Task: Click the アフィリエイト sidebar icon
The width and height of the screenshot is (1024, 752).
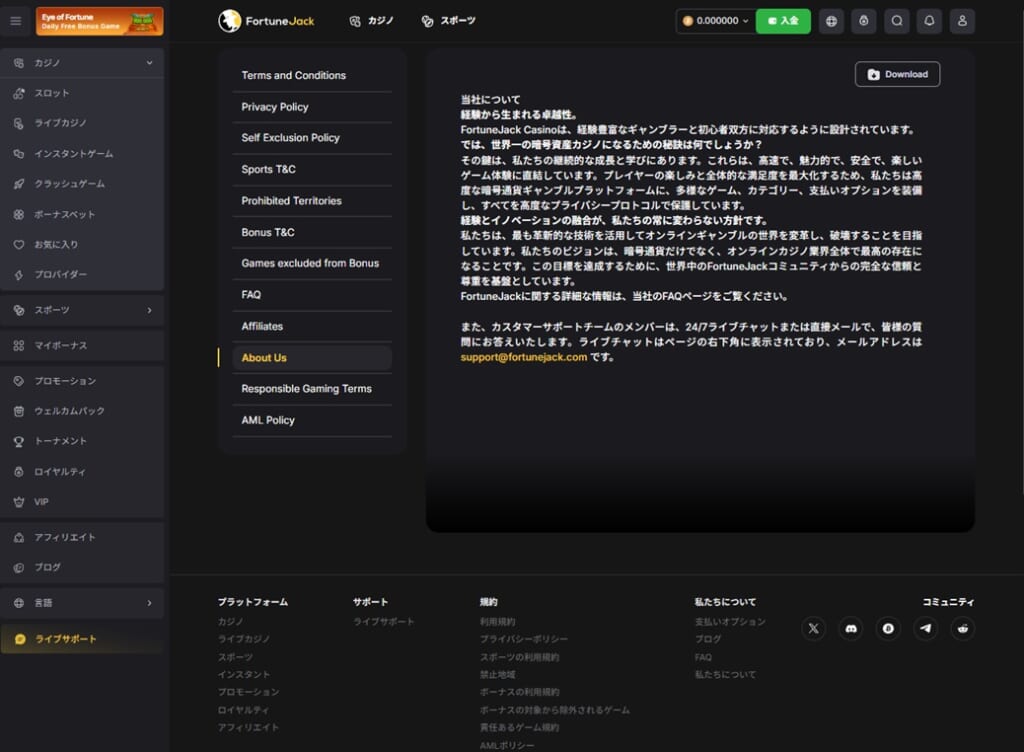Action: (x=19, y=537)
